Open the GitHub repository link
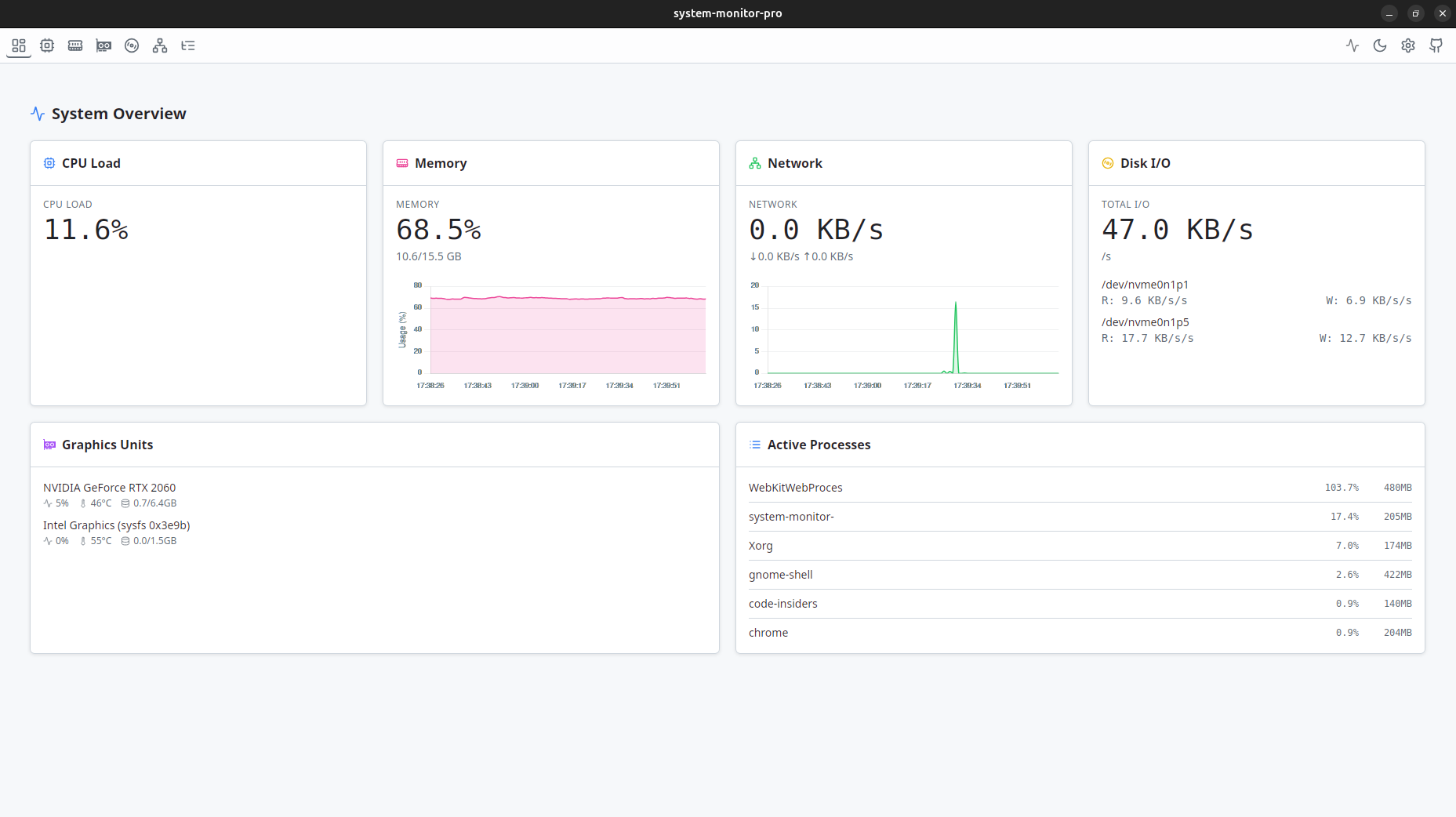This screenshot has width=1456, height=817. 1436,45
